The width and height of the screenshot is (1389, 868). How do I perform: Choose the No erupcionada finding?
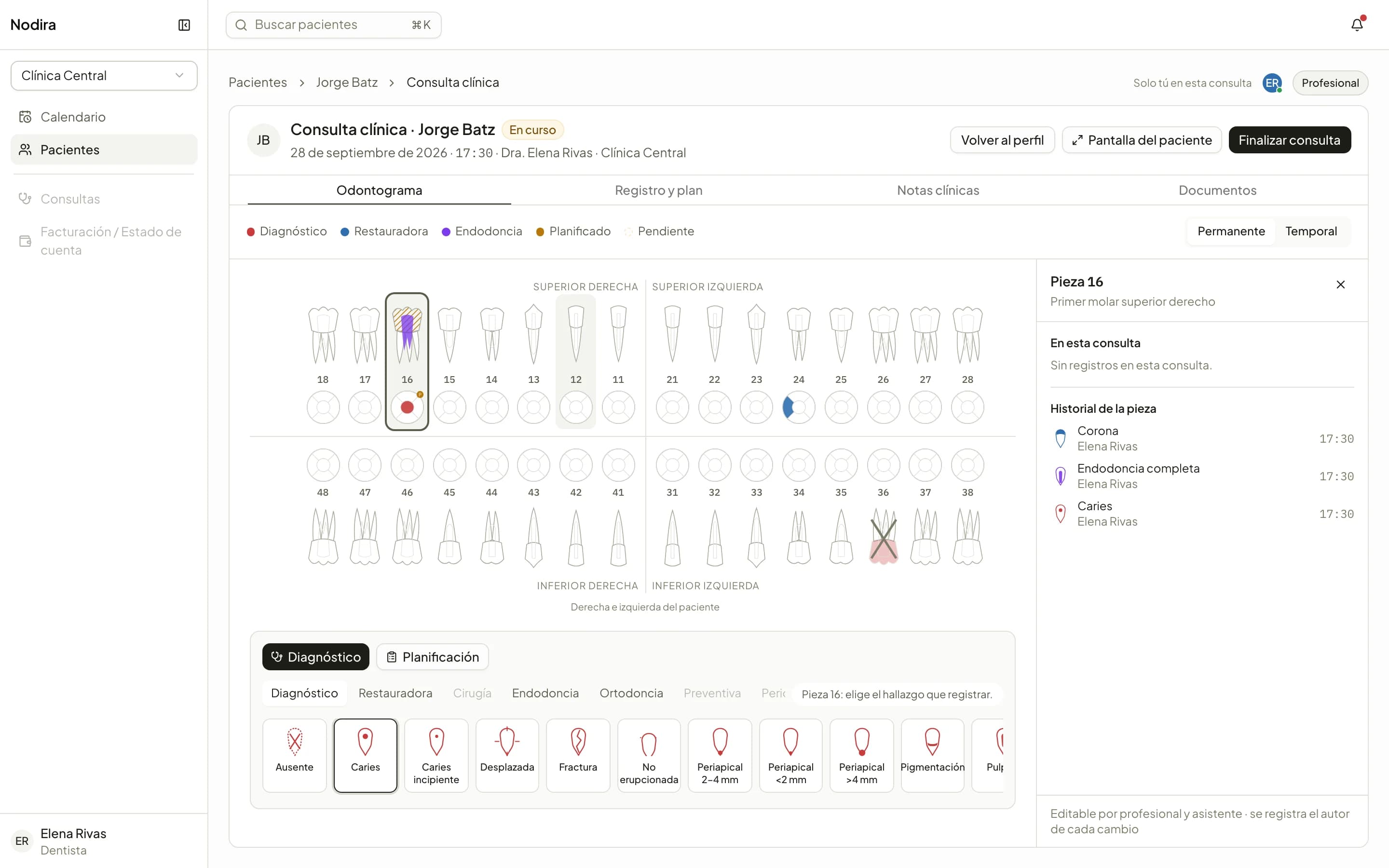[x=649, y=756]
